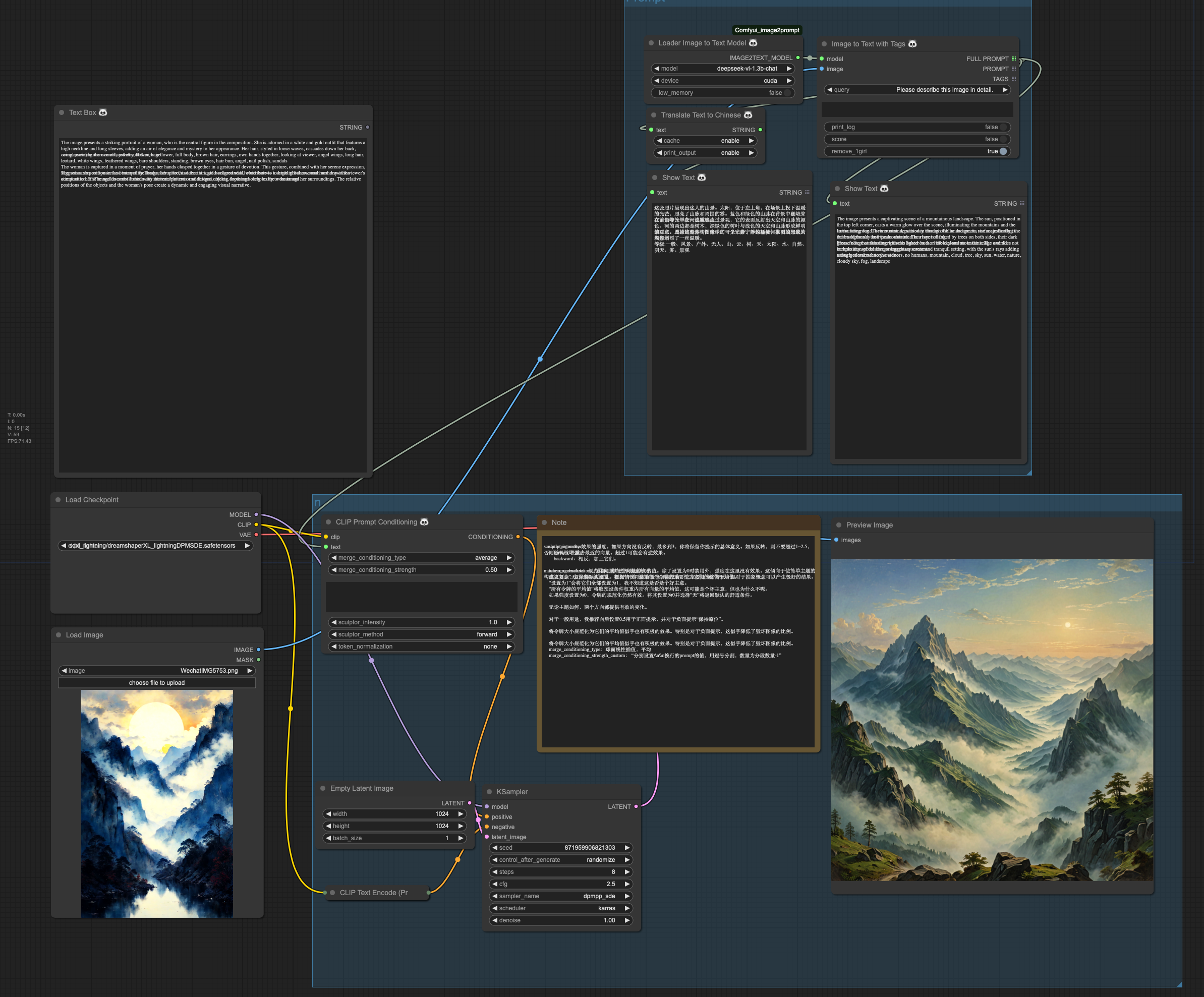Disable the remove_1girl toggle

(1003, 151)
